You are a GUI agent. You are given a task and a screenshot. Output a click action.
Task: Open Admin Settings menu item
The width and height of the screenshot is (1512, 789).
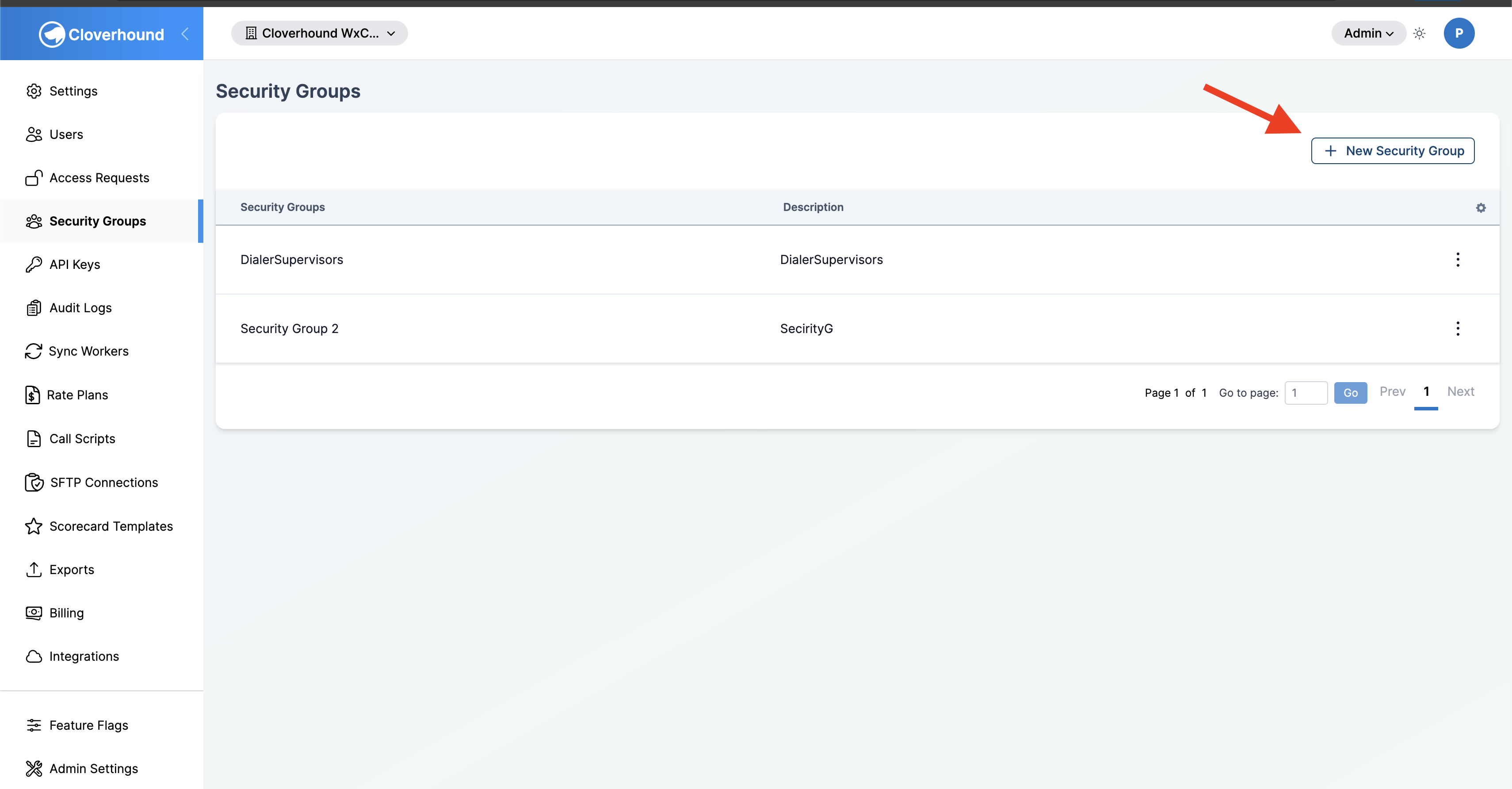click(x=101, y=769)
